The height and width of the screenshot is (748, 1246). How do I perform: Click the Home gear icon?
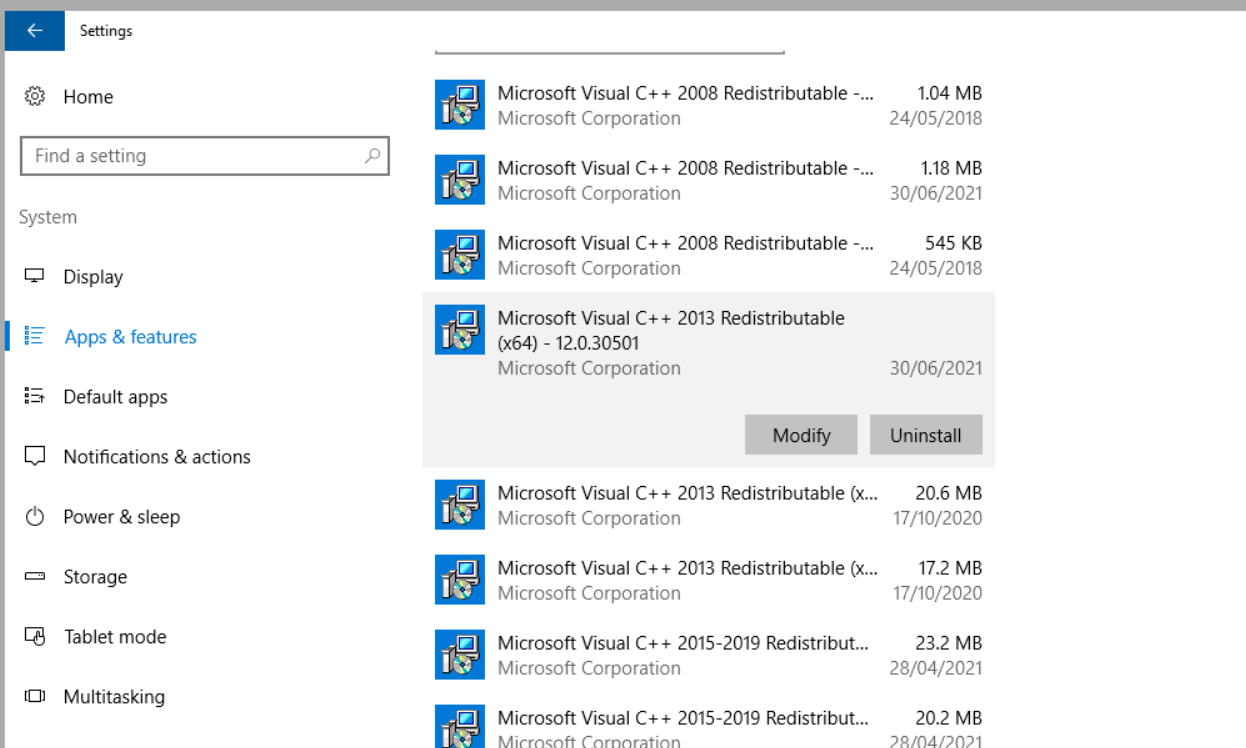coord(35,96)
